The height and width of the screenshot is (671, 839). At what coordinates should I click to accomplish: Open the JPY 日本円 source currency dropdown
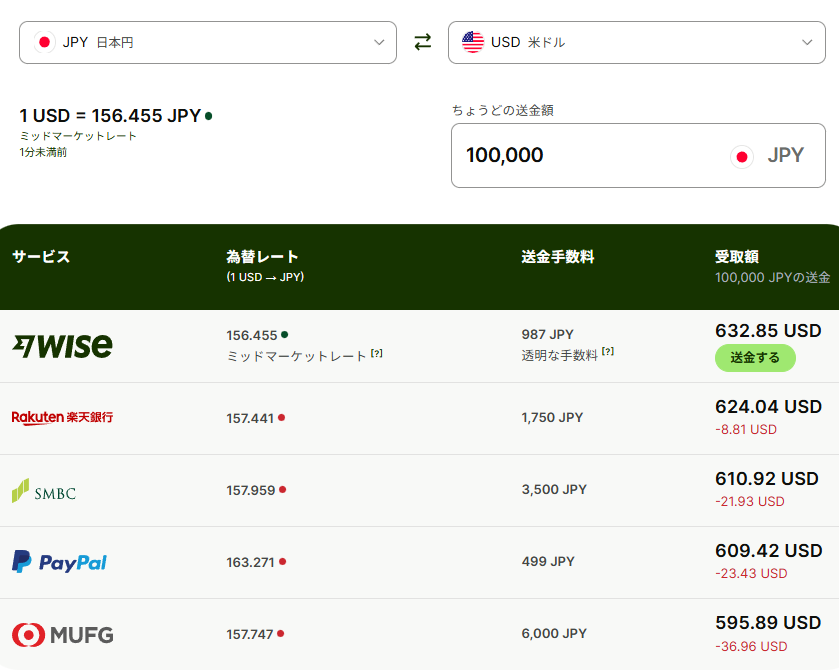pos(208,42)
